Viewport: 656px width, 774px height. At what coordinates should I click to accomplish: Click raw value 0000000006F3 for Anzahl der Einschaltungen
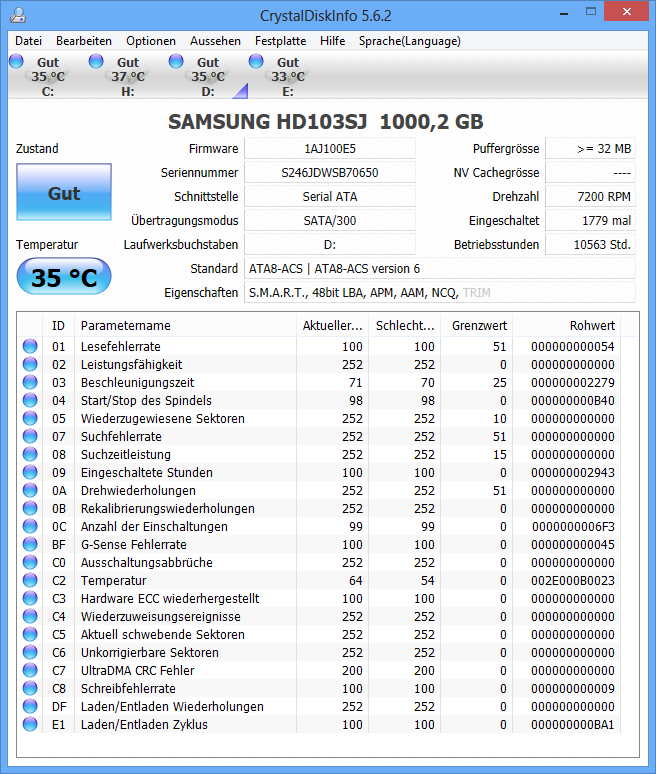click(x=573, y=526)
